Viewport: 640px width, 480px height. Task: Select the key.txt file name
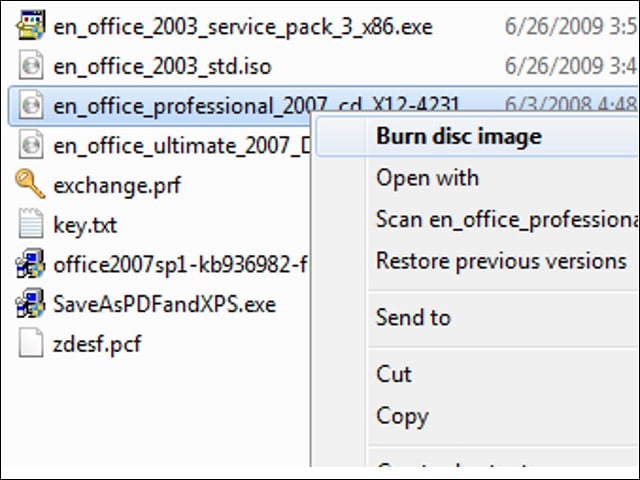(x=85, y=224)
